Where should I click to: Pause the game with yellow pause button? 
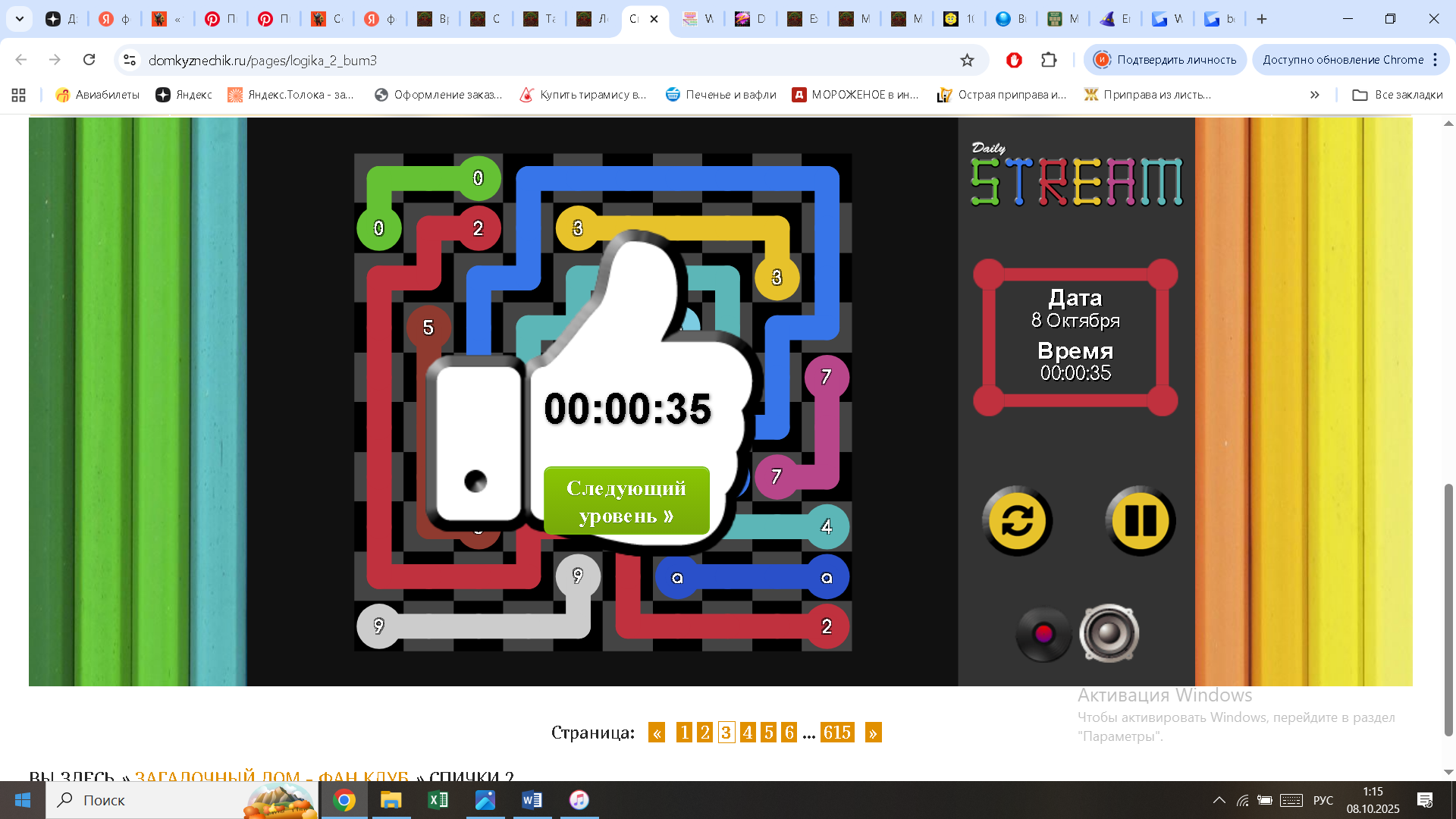tap(1140, 521)
